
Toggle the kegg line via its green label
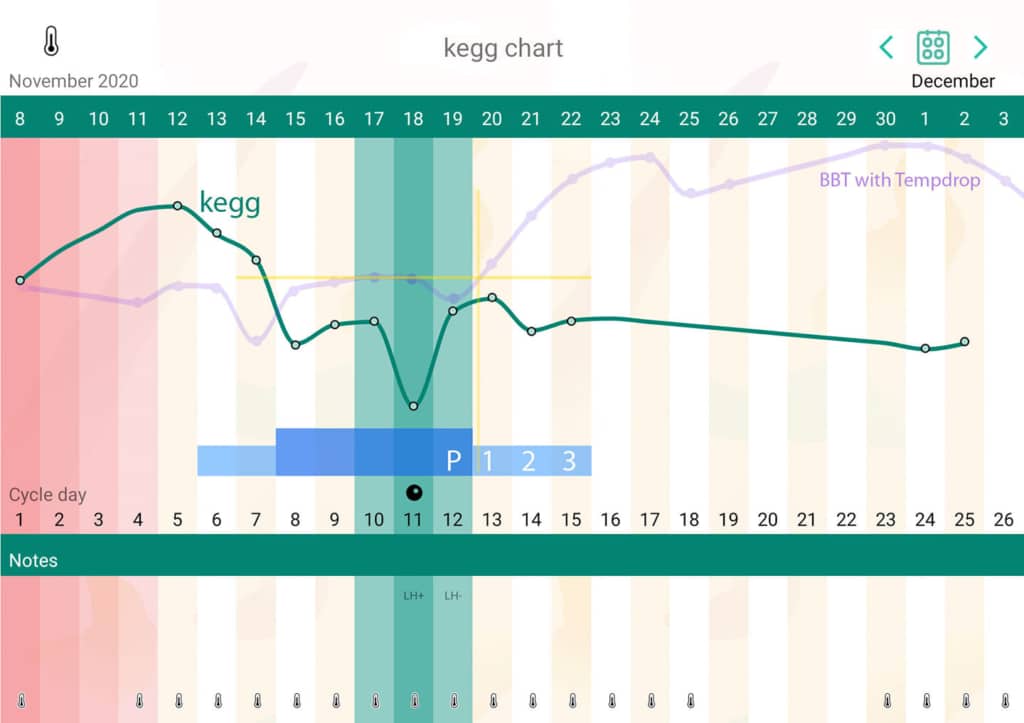pos(231,202)
